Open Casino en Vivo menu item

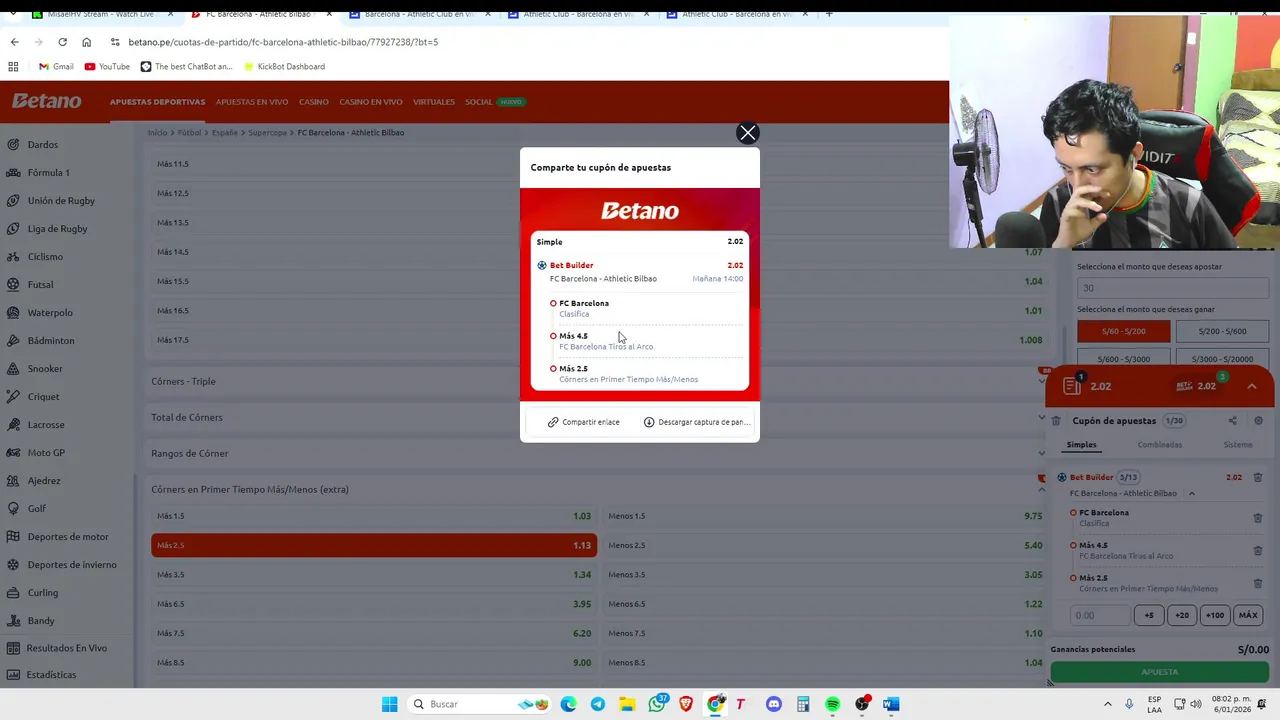(x=370, y=102)
